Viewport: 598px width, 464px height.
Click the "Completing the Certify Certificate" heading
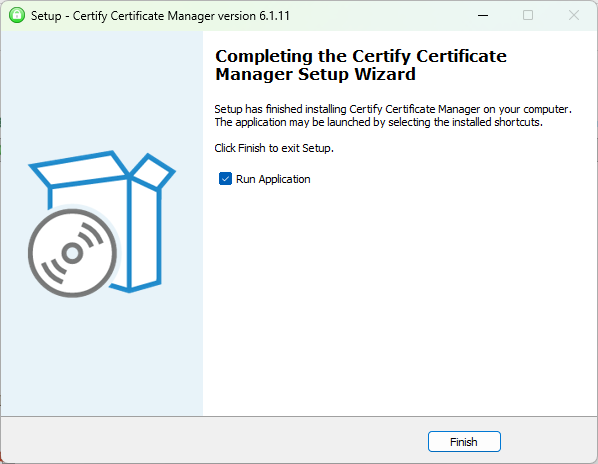pos(361,56)
